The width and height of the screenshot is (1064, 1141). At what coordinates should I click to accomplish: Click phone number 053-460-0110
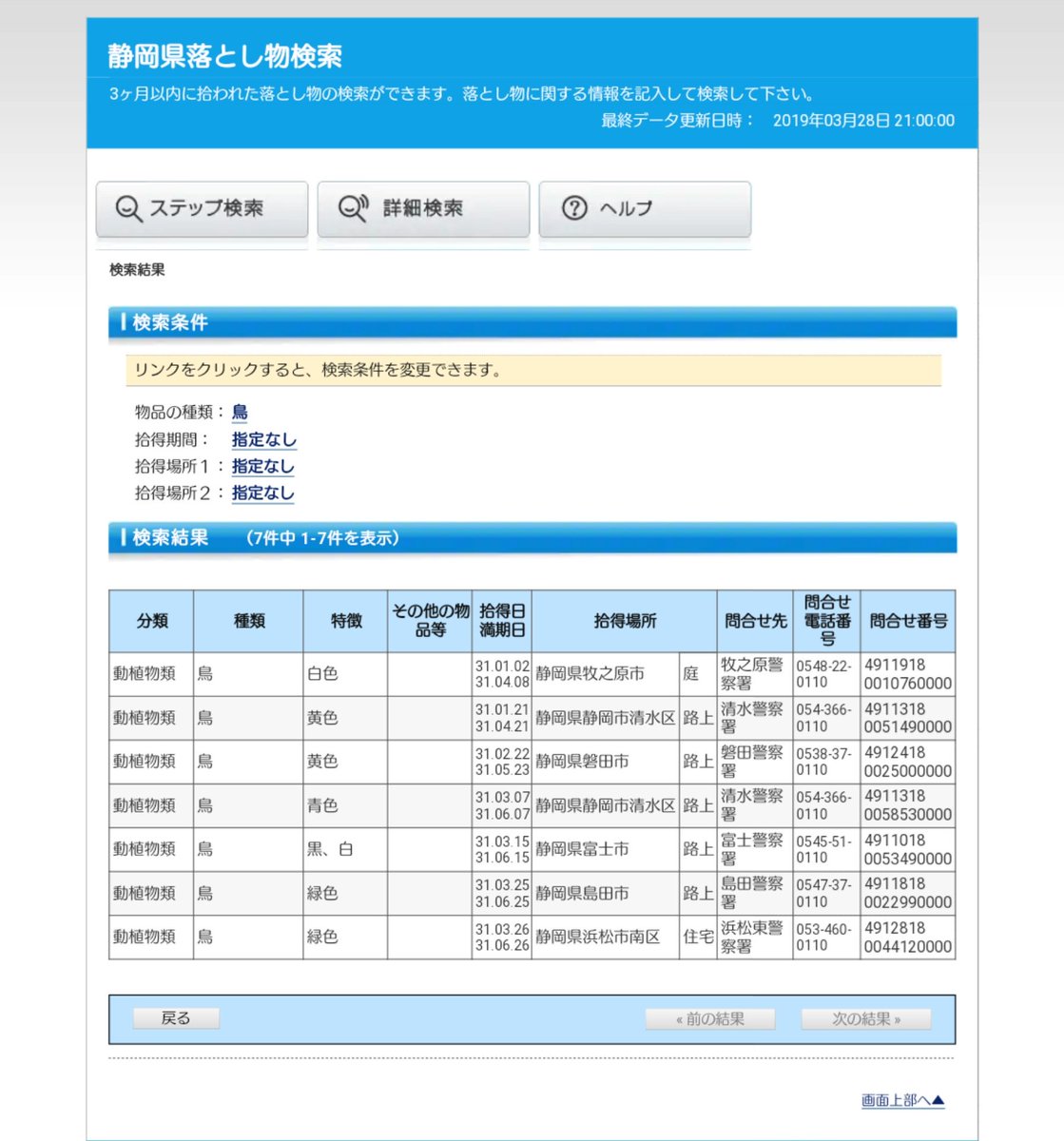tap(827, 937)
